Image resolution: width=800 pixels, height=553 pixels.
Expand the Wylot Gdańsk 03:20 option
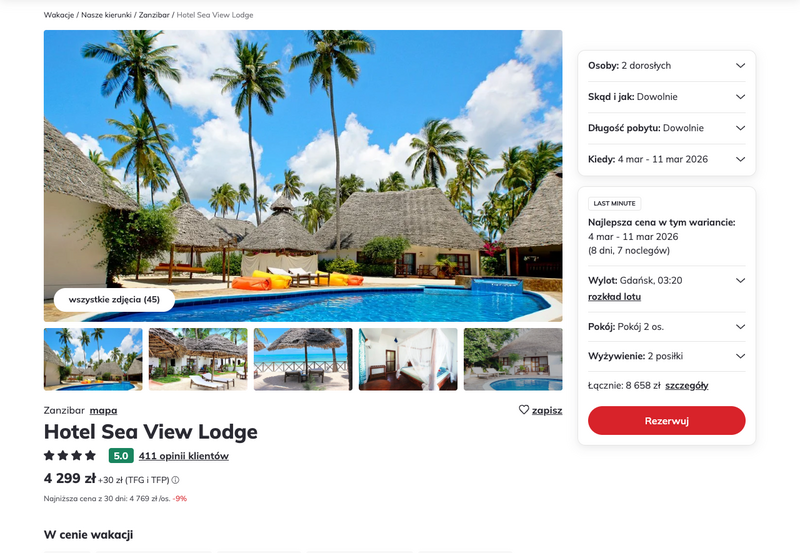740,281
